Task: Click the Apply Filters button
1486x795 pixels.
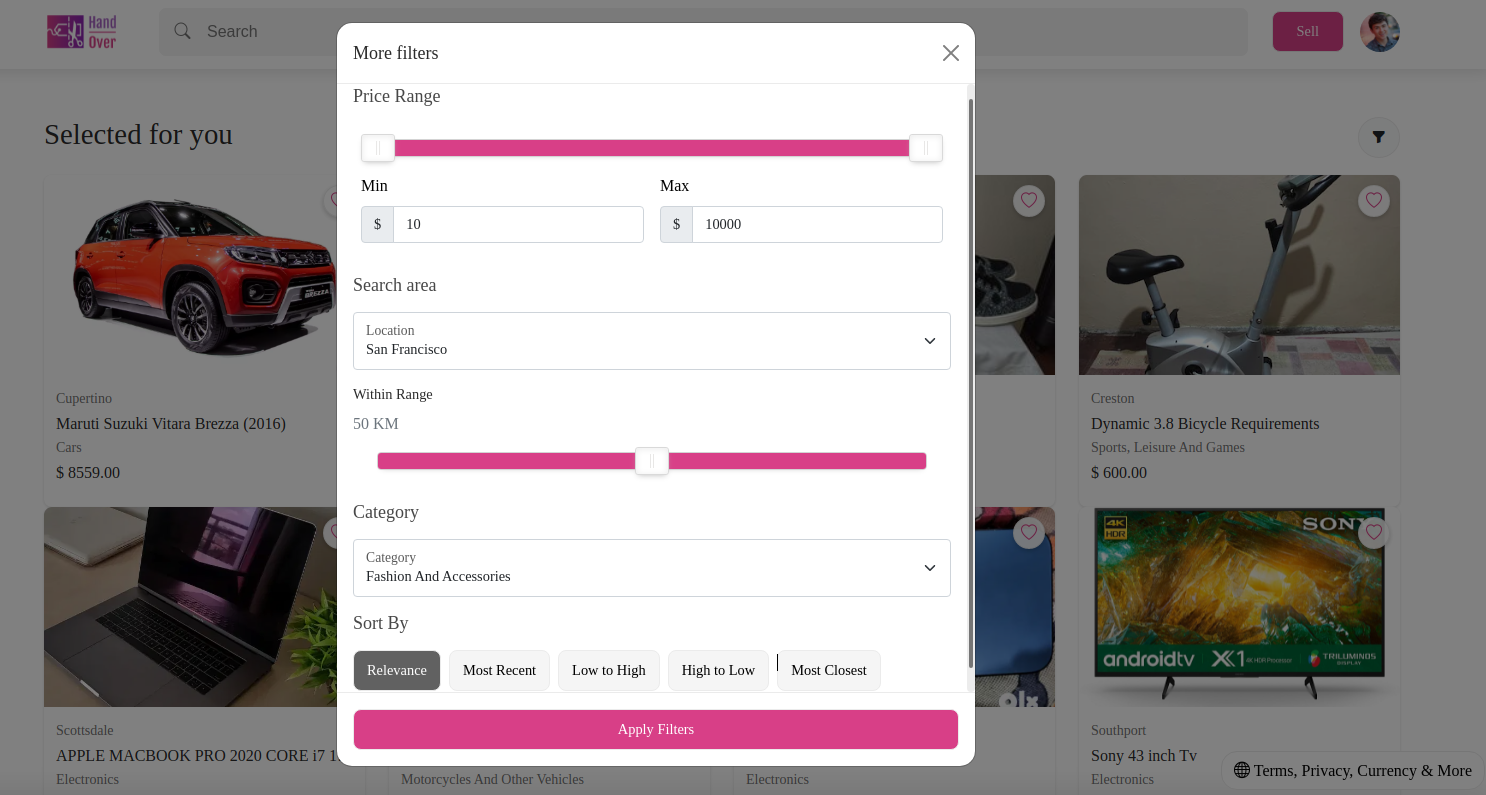Action: tap(655, 729)
